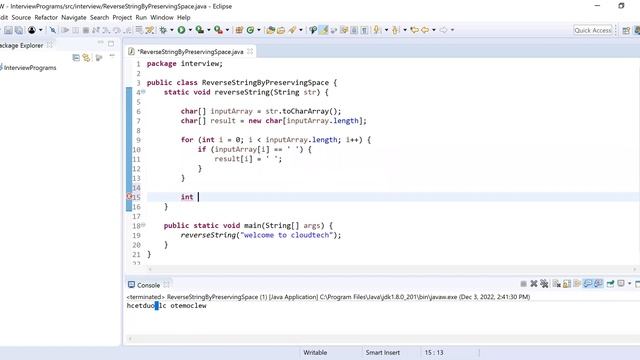Viewport: 640px width, 360px height.
Task: Click the Previous Annotation icon
Action: 395,30
